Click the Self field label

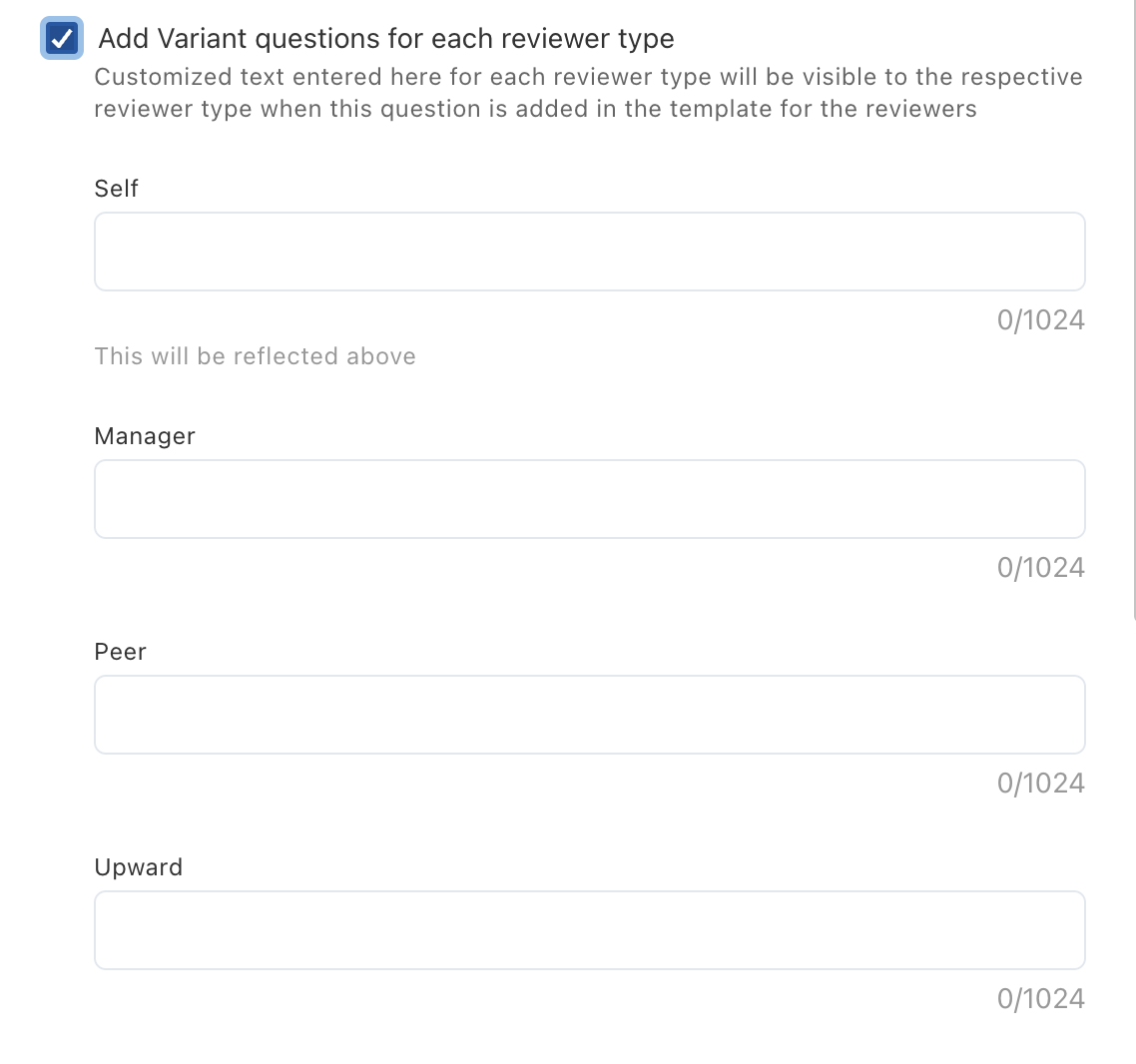pyautogui.click(x=116, y=189)
